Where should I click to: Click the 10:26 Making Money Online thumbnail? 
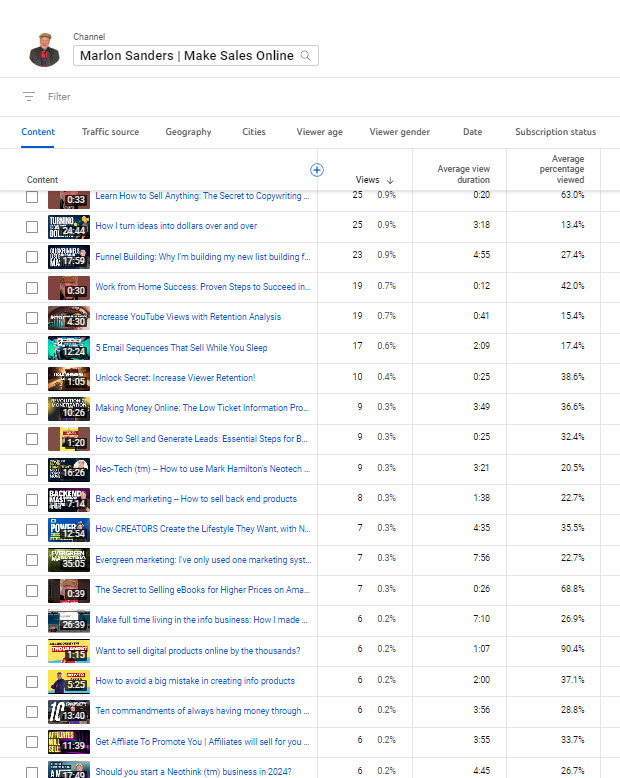point(69,409)
